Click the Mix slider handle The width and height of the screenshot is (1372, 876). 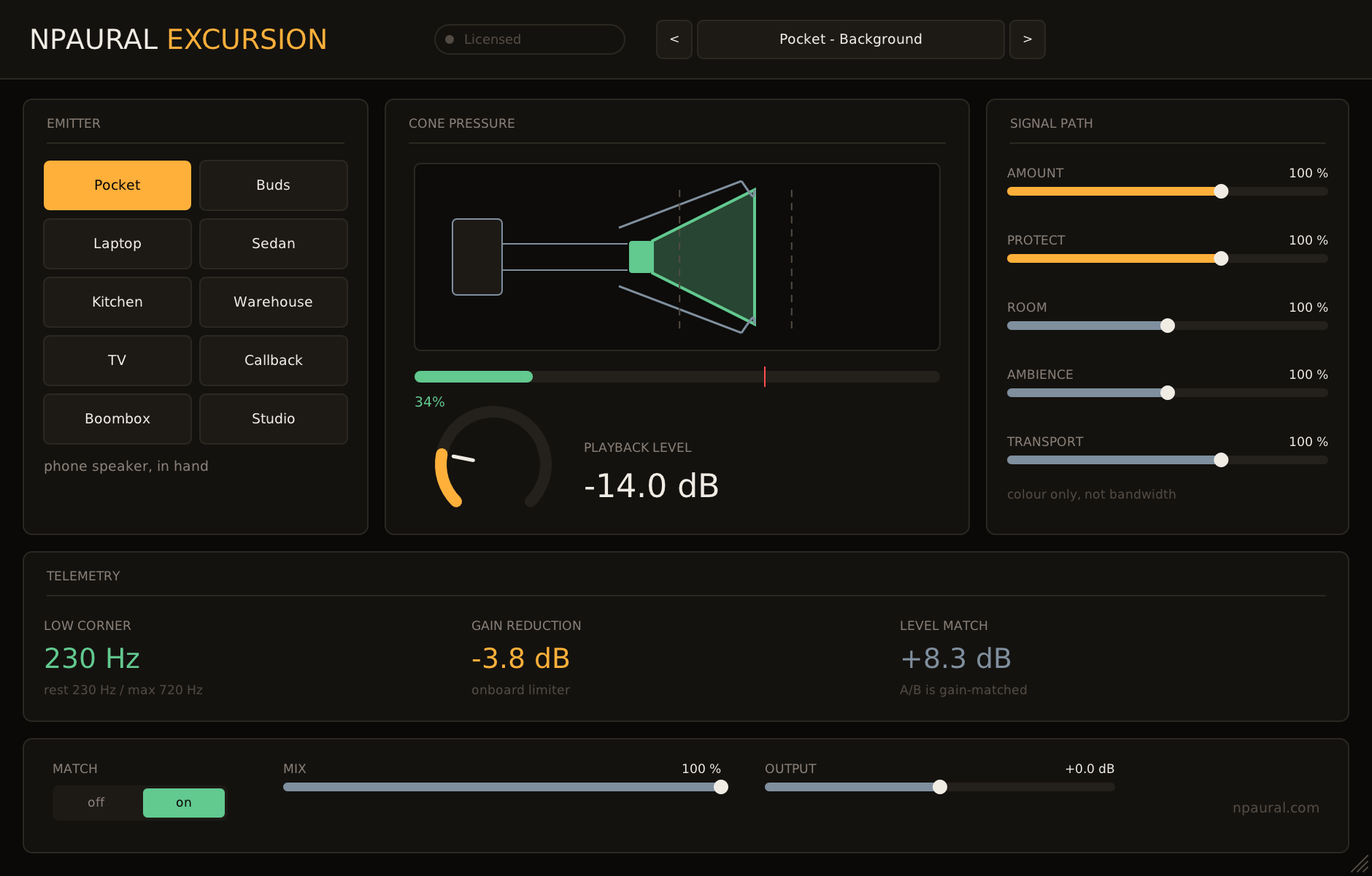[x=721, y=787]
